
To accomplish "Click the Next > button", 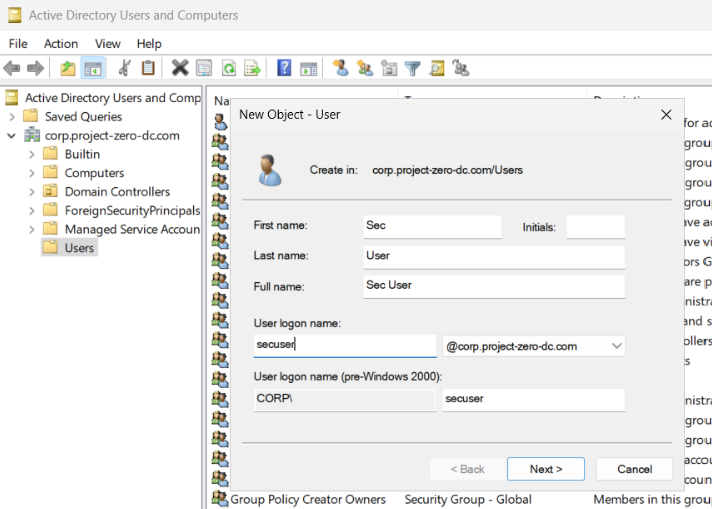I will click(x=546, y=469).
